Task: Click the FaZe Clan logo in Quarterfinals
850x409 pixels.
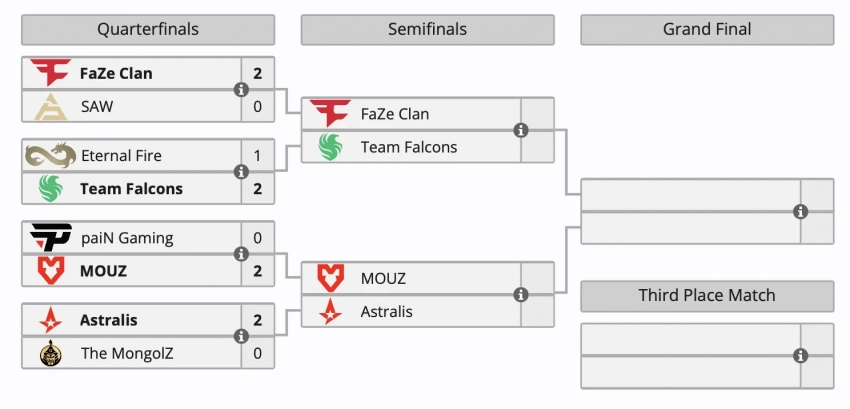Action: [x=49, y=73]
